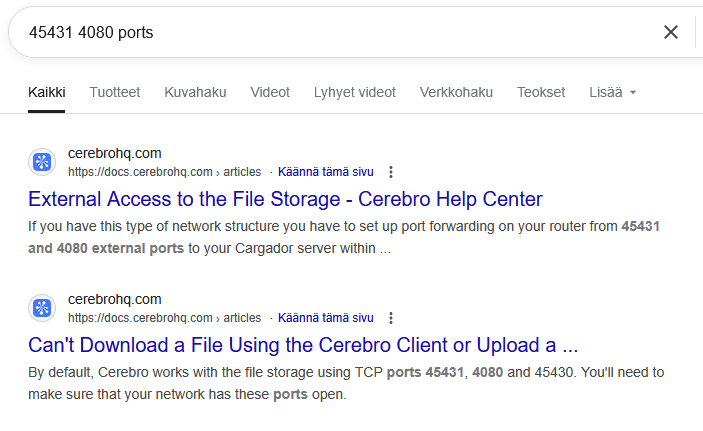Select the Kaikki tab
Image resolution: width=703 pixels, height=431 pixels.
[47, 92]
